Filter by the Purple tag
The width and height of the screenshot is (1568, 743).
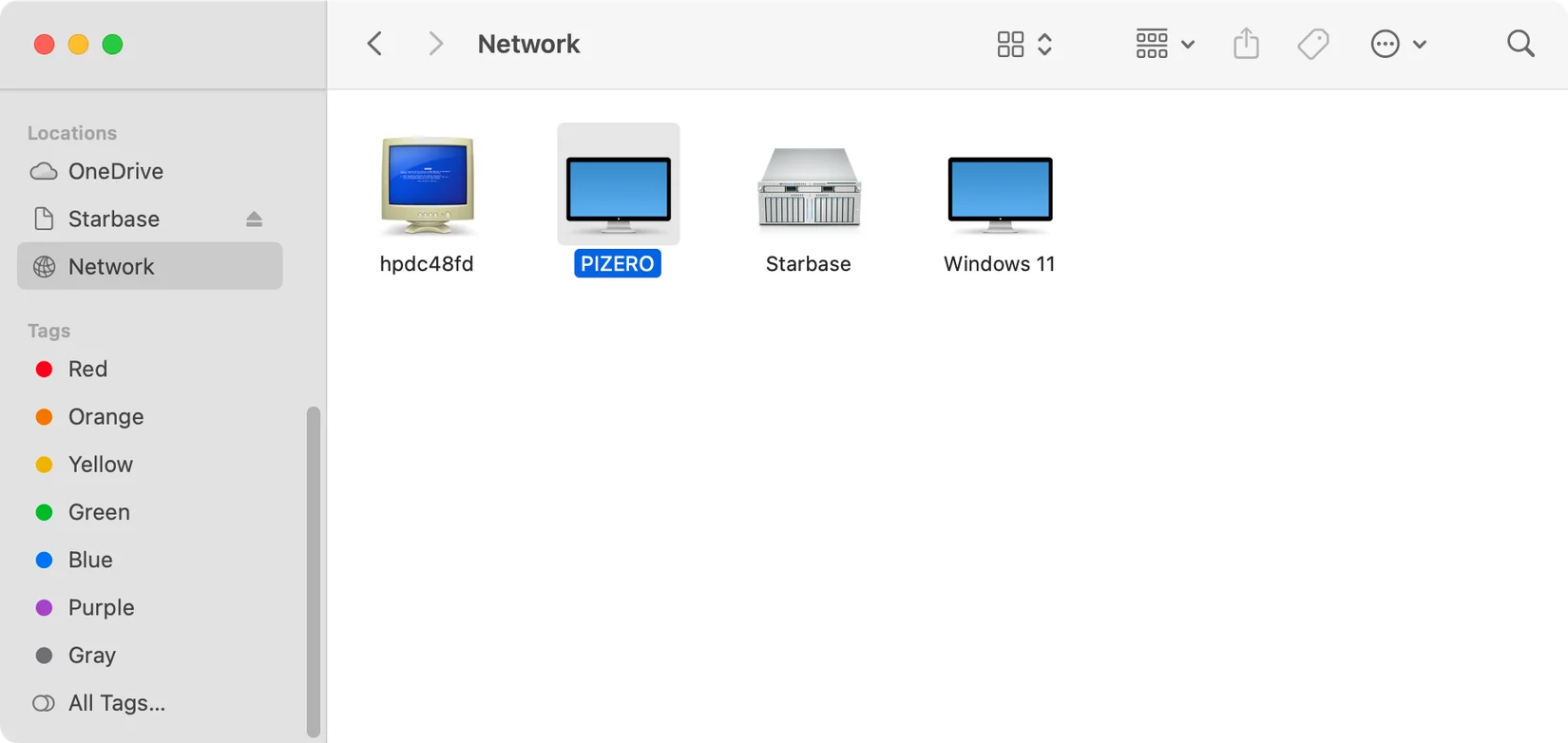tap(101, 607)
